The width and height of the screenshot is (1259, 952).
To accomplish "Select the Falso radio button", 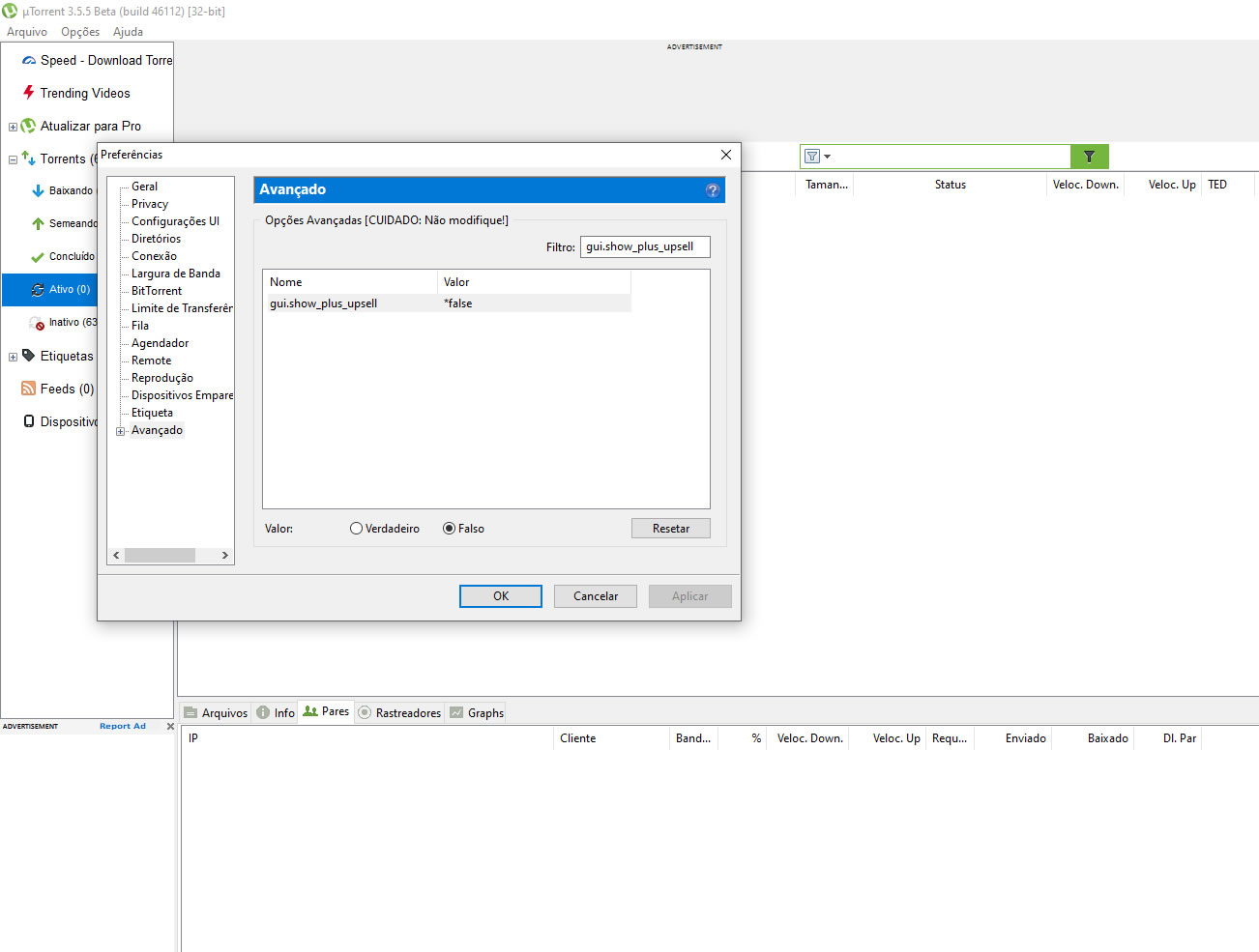I will pyautogui.click(x=450, y=529).
